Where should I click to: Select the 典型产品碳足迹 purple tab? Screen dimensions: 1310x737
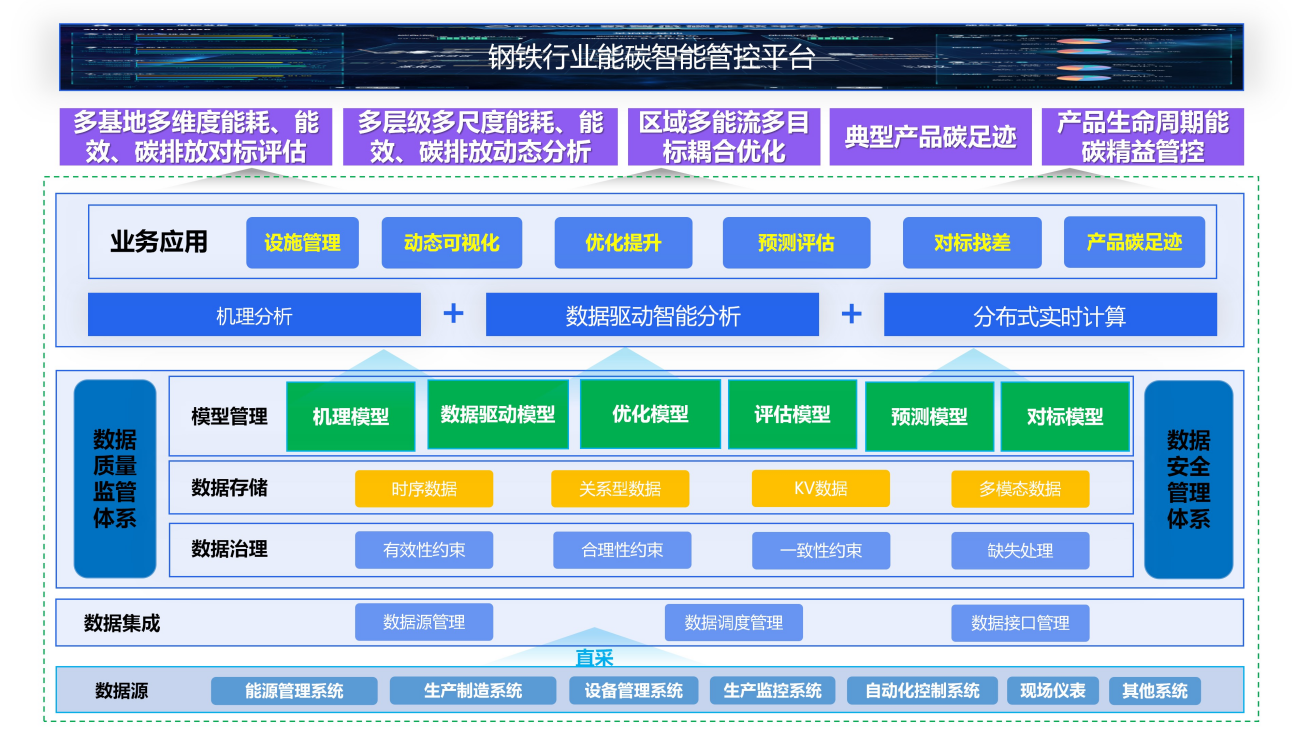tap(930, 137)
